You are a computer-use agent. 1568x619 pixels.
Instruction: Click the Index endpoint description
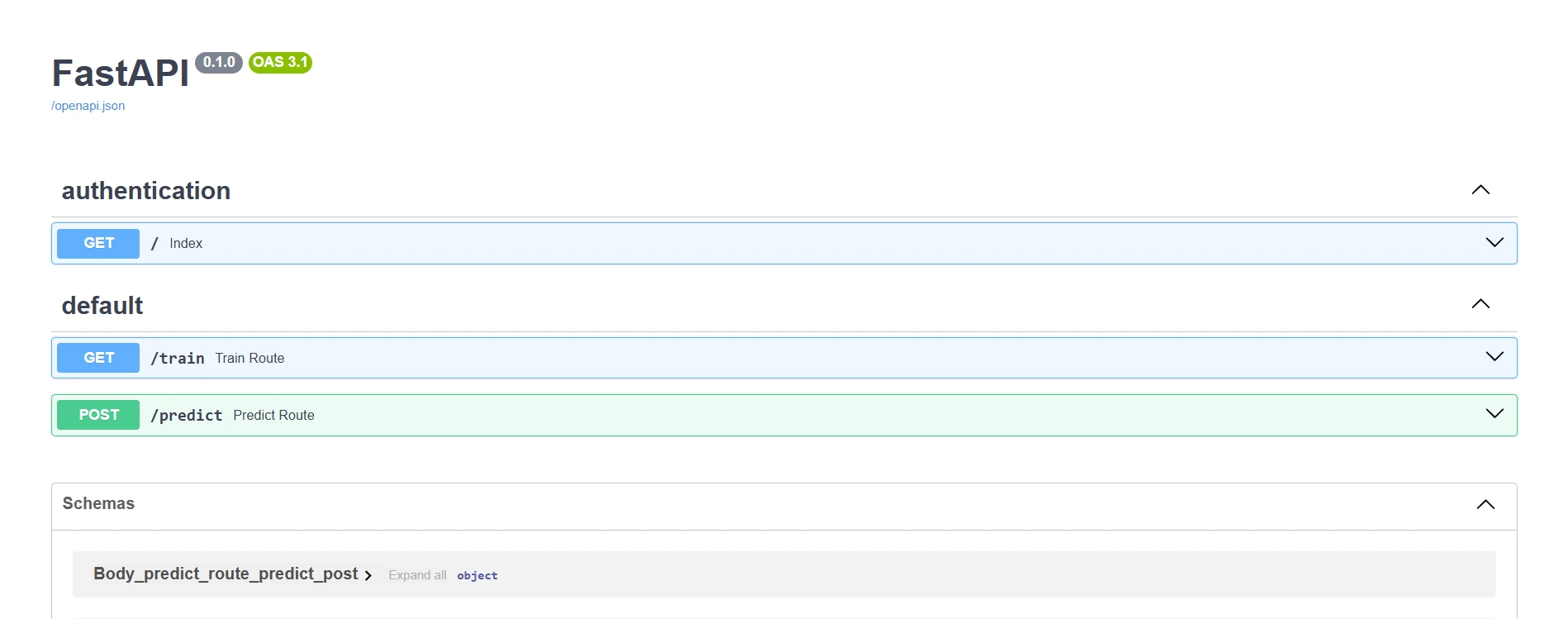point(186,243)
